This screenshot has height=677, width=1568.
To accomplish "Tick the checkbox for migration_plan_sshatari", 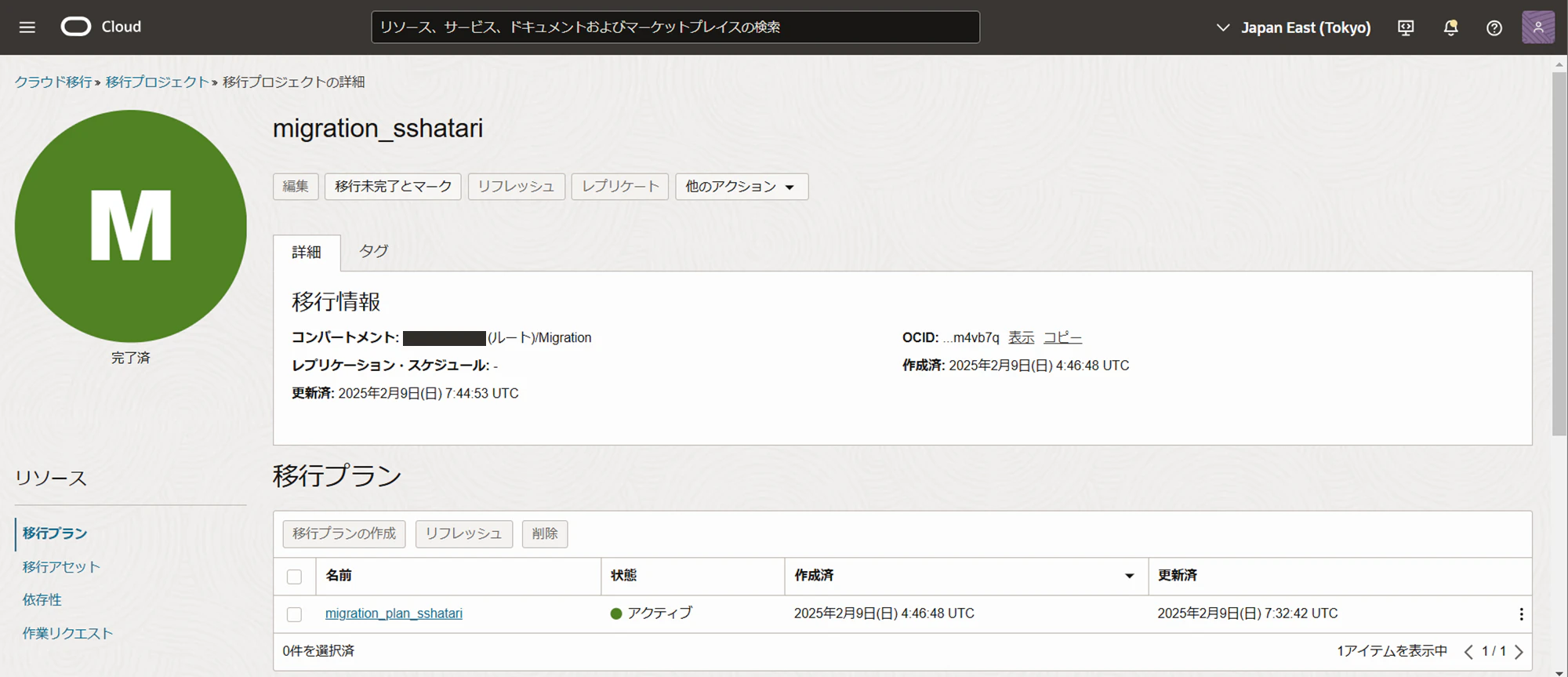I will pos(294,614).
